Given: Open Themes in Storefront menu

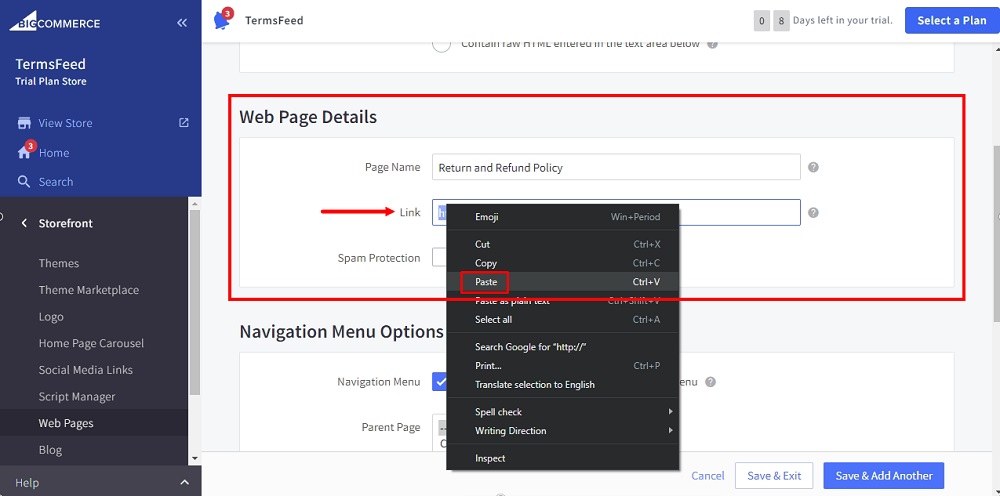Looking at the screenshot, I should [x=59, y=263].
